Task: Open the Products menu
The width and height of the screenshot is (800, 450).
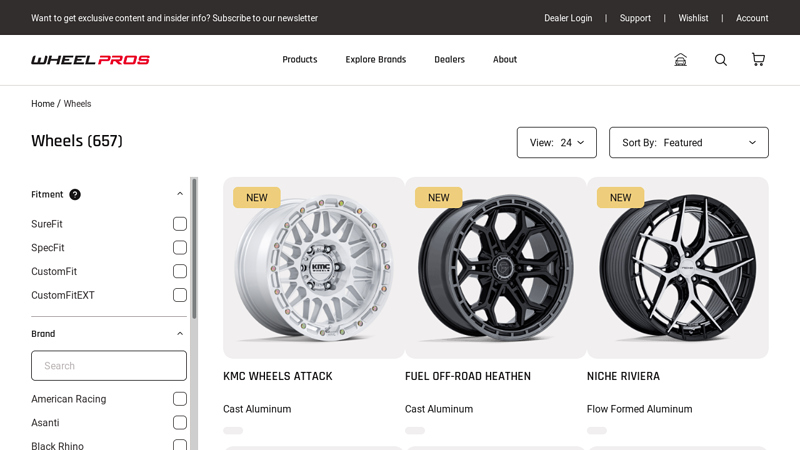Action: point(300,60)
